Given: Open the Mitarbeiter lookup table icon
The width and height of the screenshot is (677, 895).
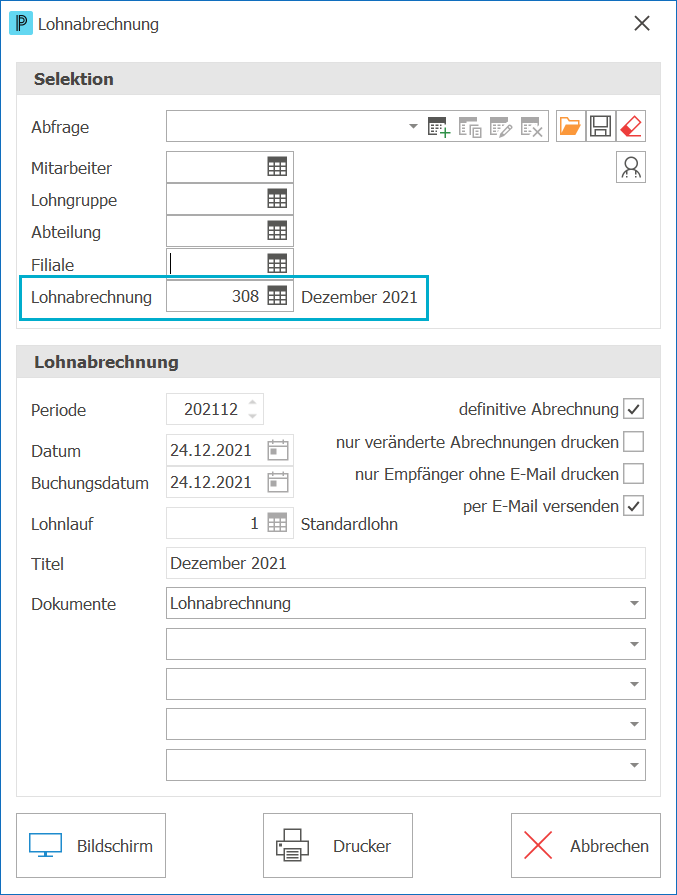Looking at the screenshot, I should click(x=277, y=167).
